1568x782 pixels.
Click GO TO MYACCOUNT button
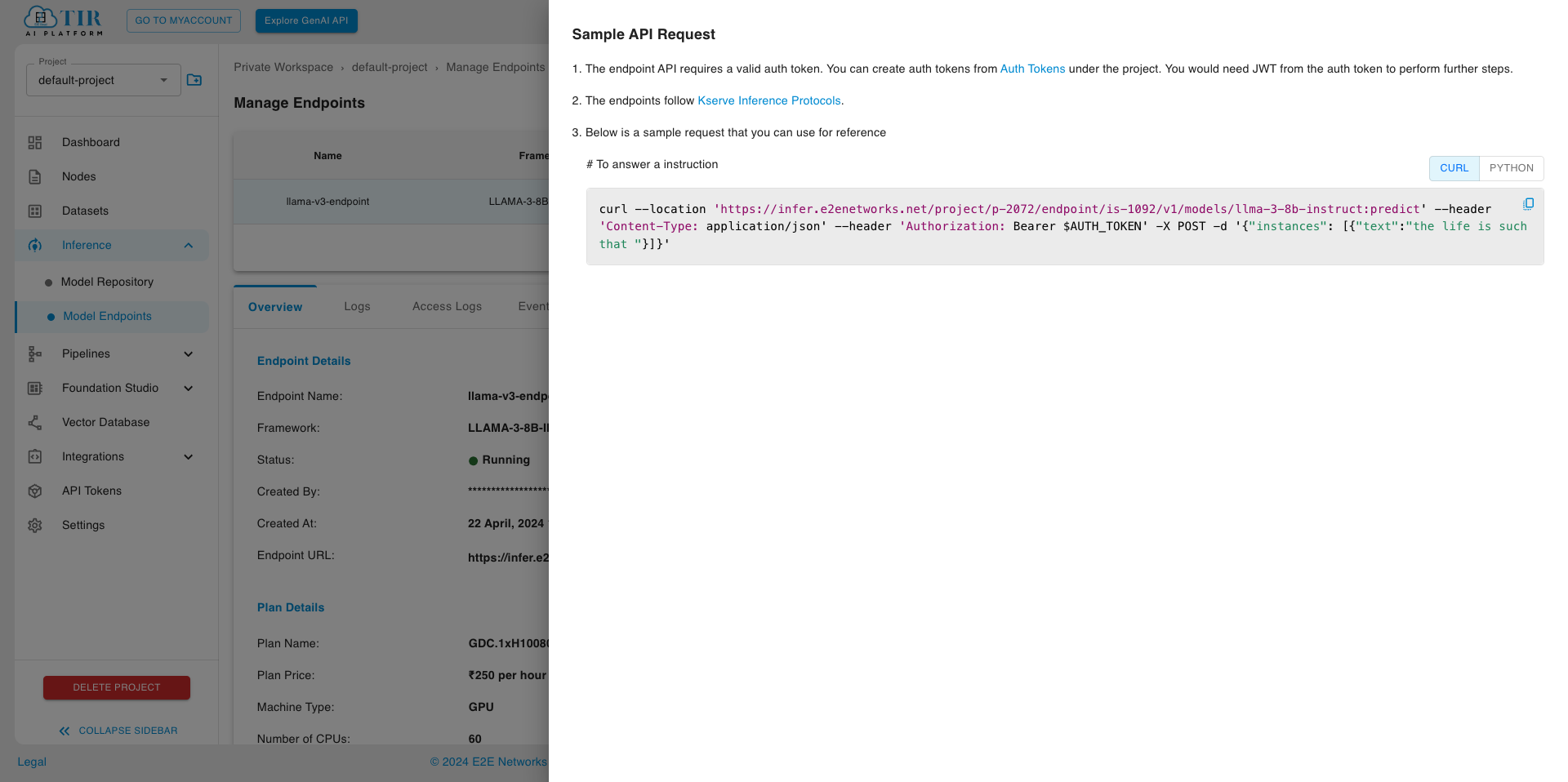(184, 20)
